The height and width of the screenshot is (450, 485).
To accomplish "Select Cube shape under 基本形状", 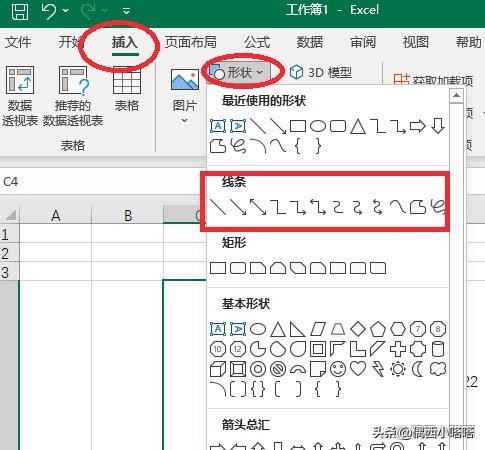I will pyautogui.click(x=218, y=369).
